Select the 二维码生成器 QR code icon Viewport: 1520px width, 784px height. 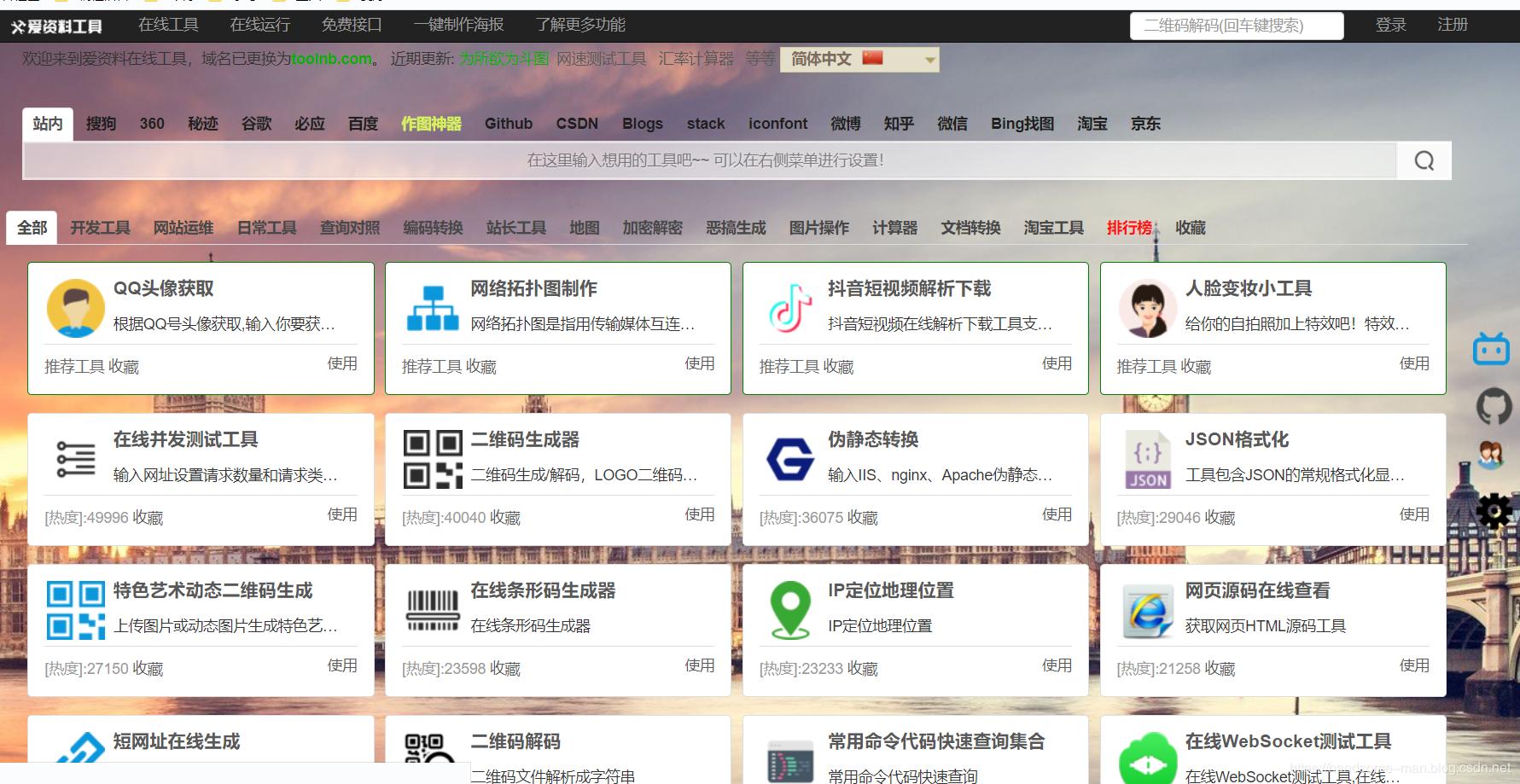tap(433, 459)
